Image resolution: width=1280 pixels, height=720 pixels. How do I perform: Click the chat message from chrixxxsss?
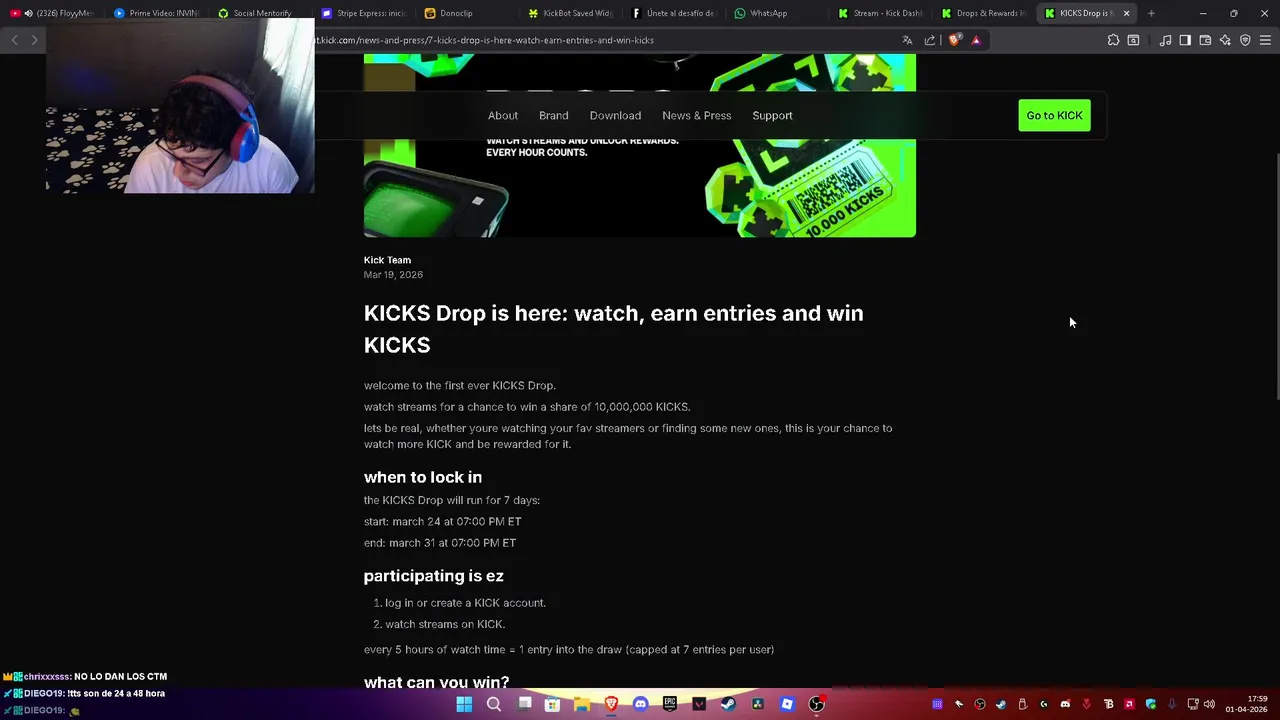click(x=85, y=677)
